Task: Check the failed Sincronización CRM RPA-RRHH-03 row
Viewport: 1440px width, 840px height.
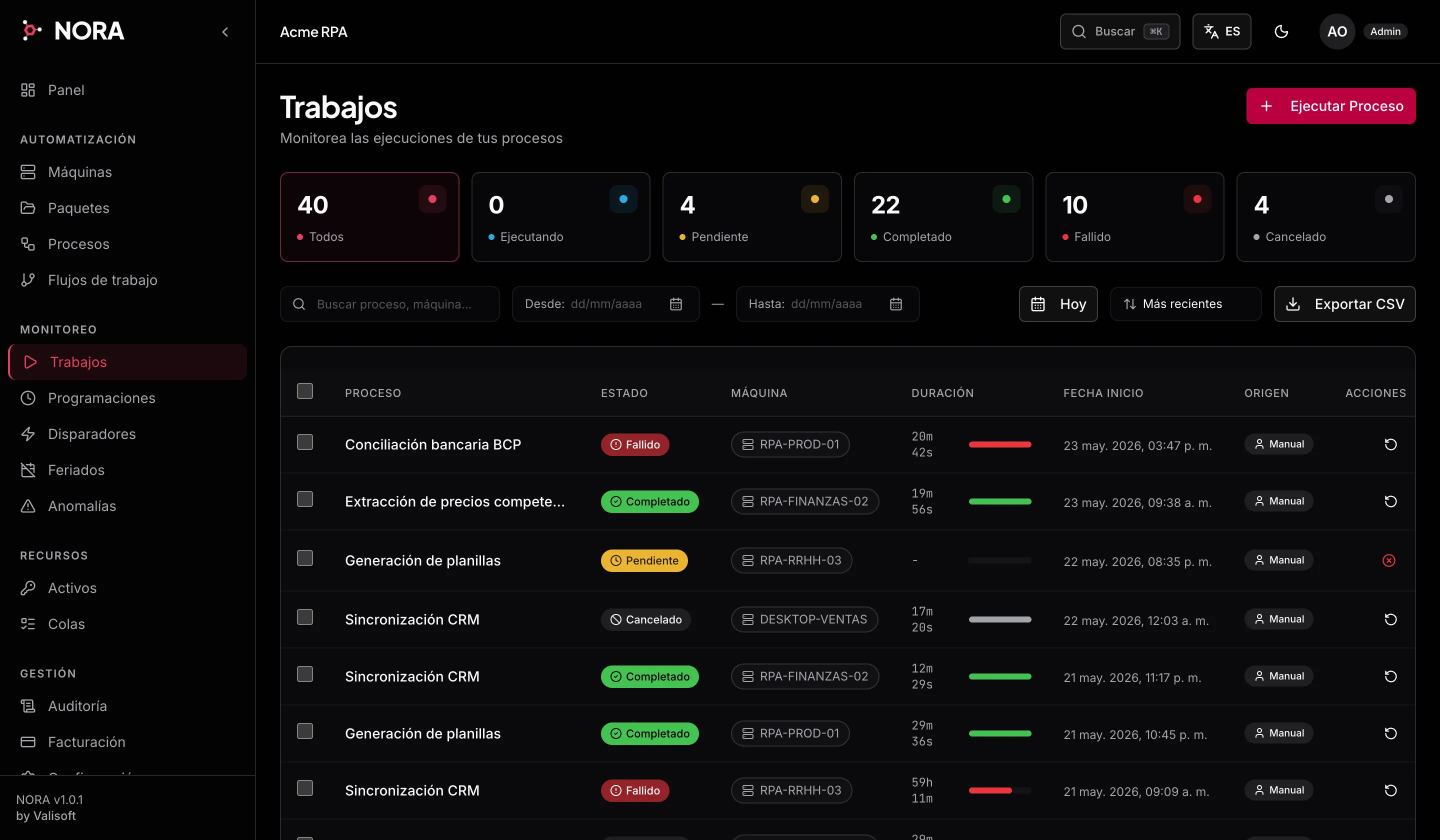Action: point(305,788)
